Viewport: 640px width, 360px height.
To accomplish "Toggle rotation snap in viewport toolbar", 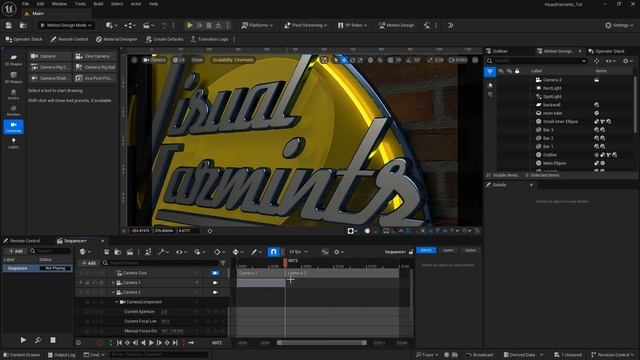I will 409,60.
